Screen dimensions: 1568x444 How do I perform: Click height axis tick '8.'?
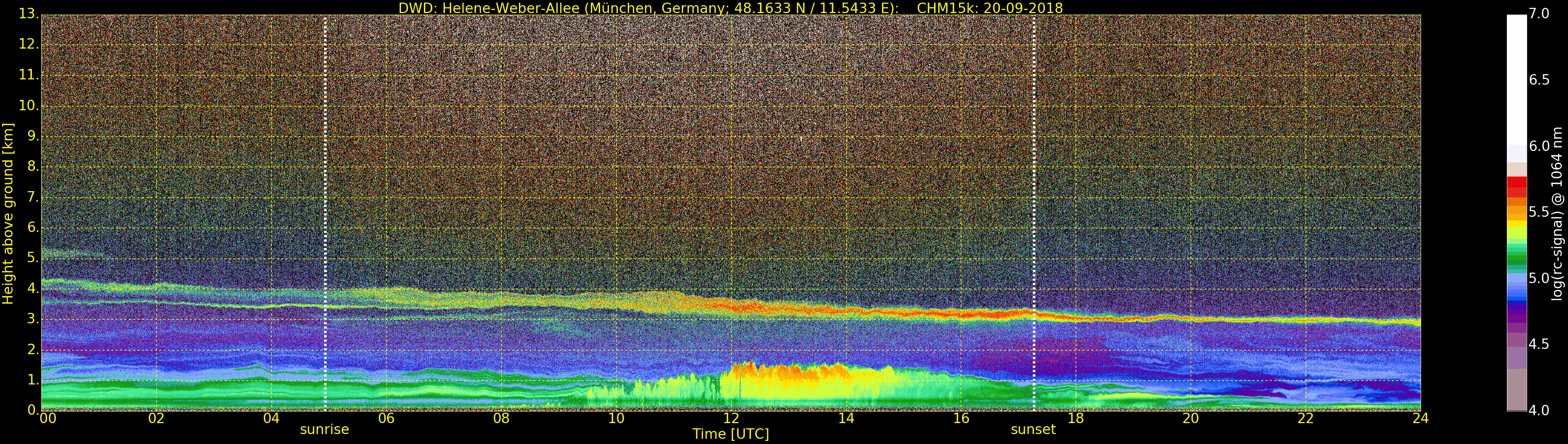pos(32,166)
